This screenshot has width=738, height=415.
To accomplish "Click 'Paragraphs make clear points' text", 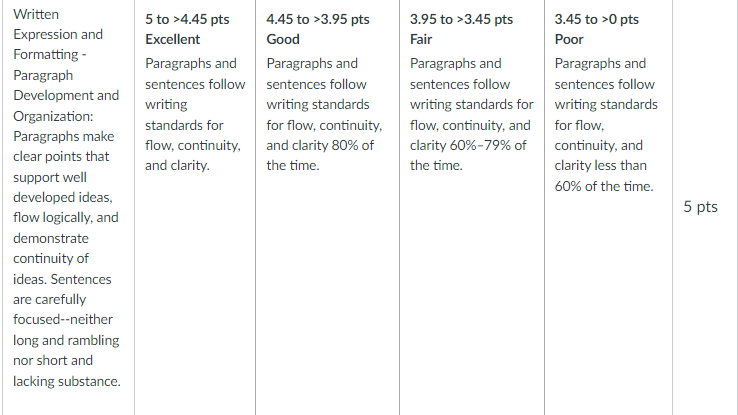I will pos(64,146).
